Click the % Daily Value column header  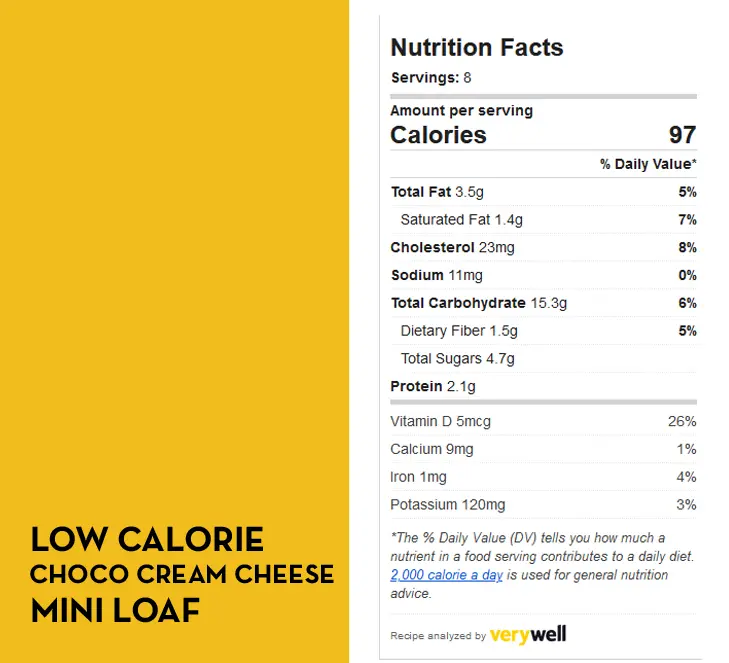coord(648,164)
